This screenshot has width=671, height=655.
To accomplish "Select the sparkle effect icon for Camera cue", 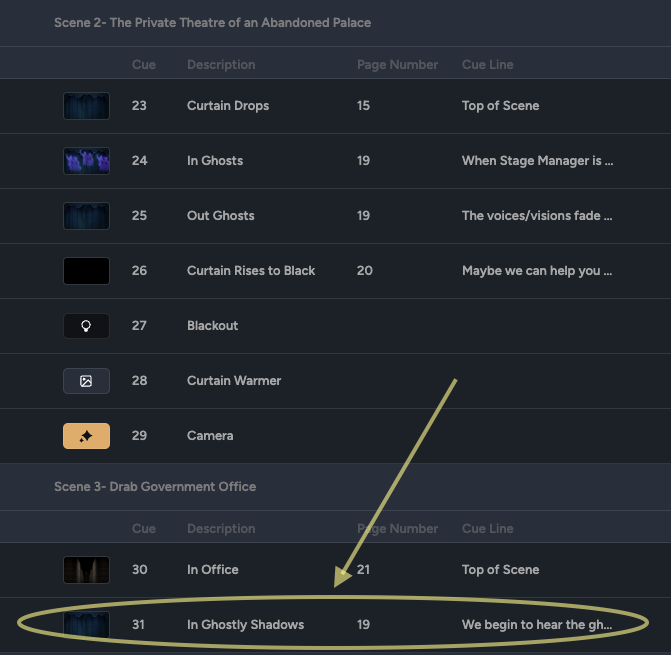I will point(86,436).
